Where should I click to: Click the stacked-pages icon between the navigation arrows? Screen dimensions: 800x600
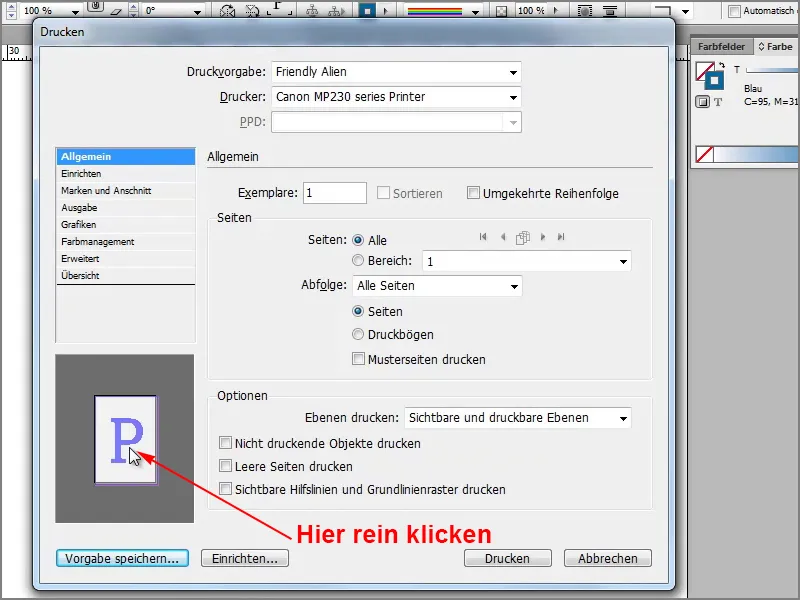click(523, 237)
